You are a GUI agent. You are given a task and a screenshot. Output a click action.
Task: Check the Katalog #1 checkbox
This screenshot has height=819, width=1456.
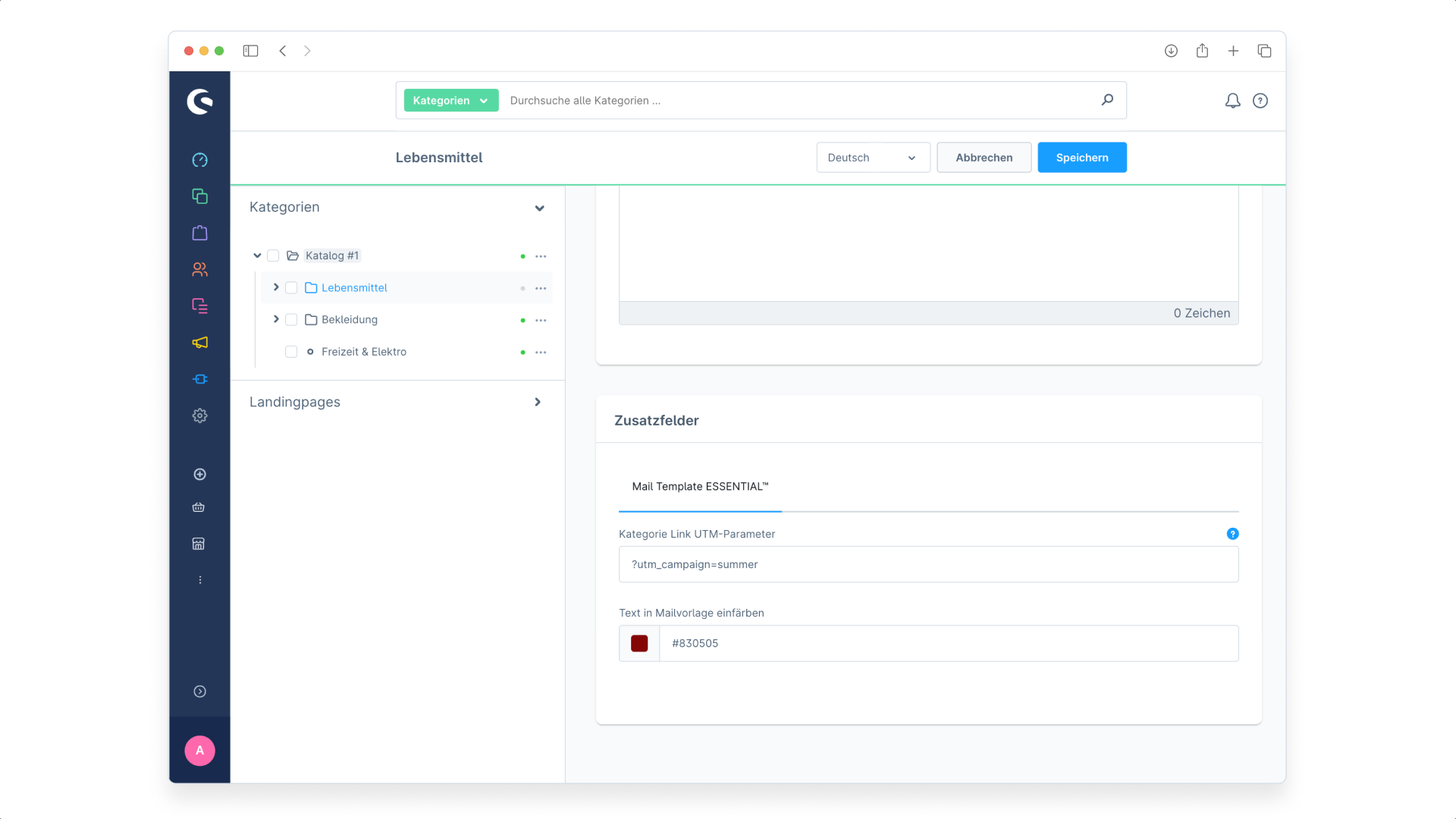point(273,256)
